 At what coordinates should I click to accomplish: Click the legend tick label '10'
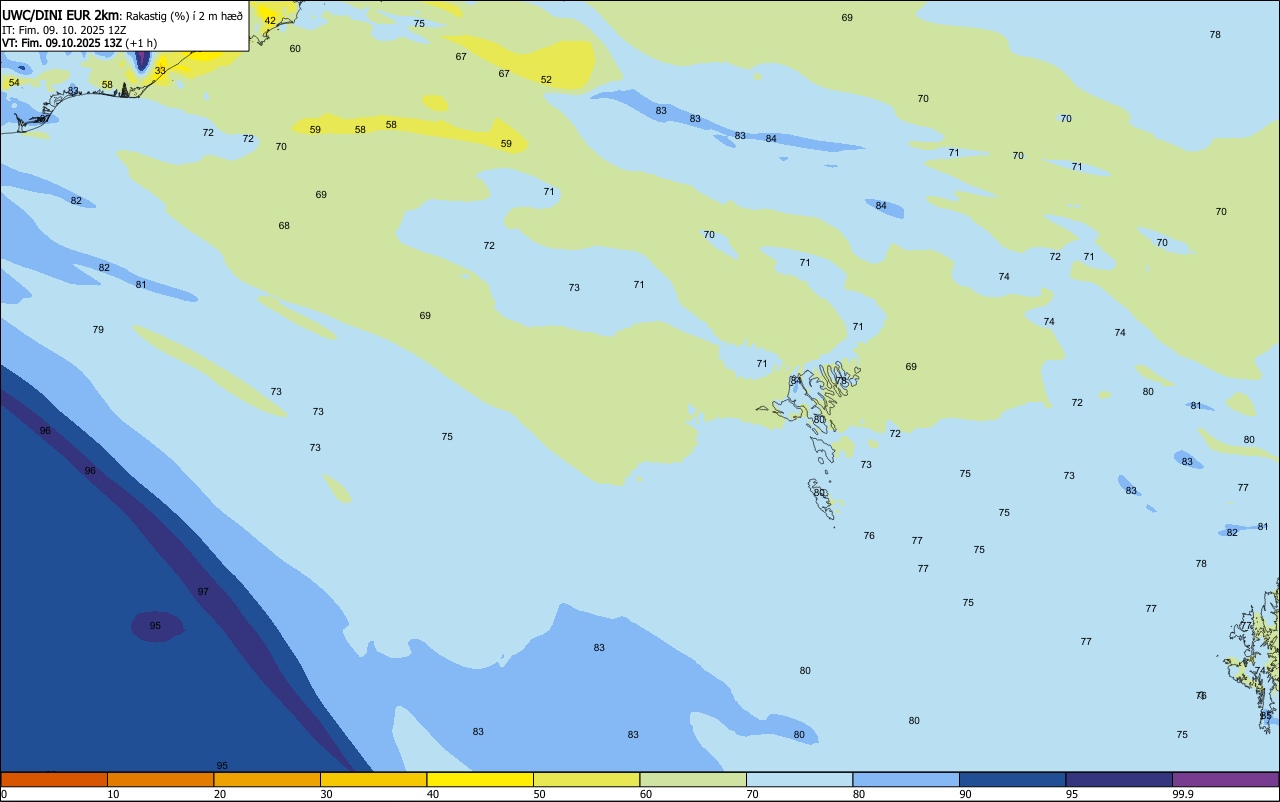pyautogui.click(x=113, y=794)
